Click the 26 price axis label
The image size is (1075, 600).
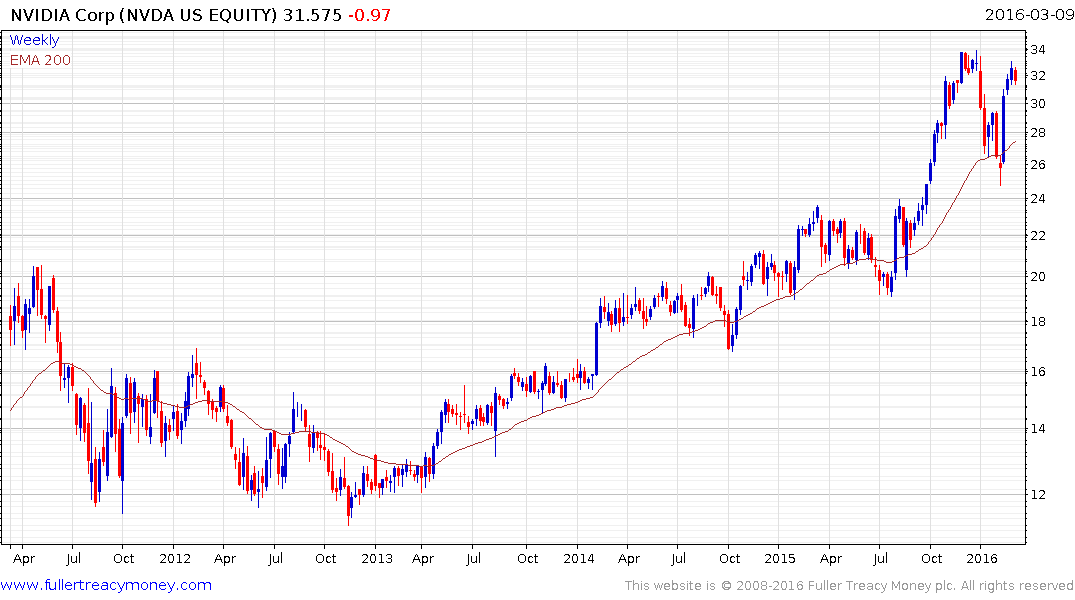[x=1037, y=165]
